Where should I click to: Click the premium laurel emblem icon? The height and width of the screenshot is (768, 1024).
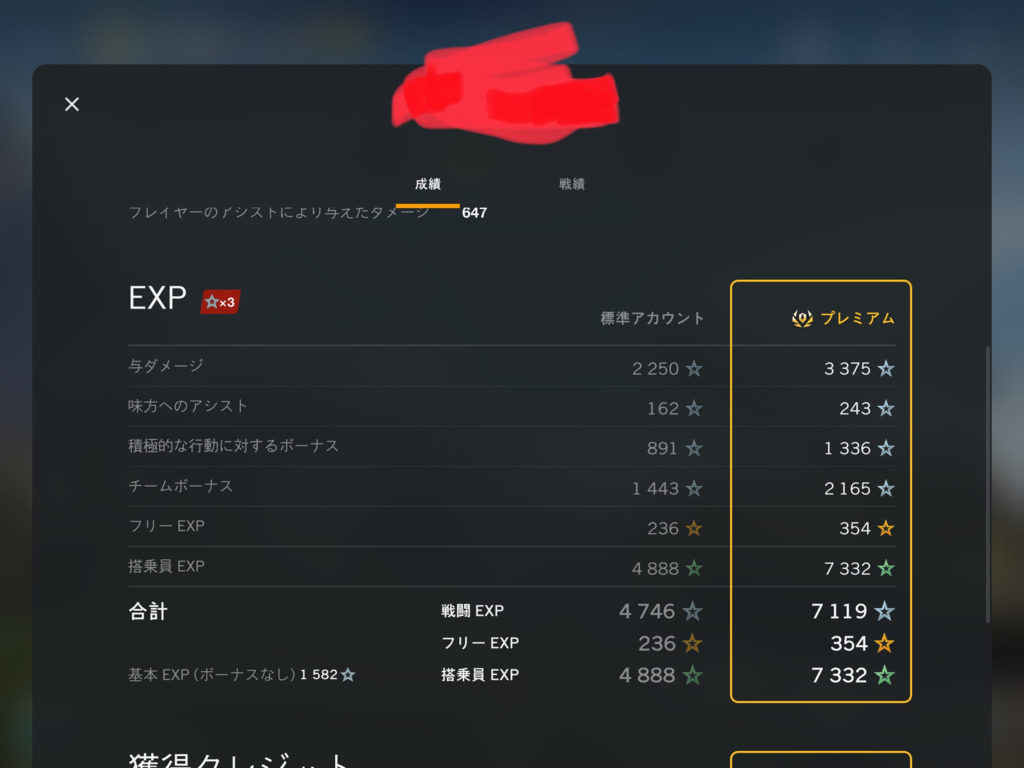802,318
